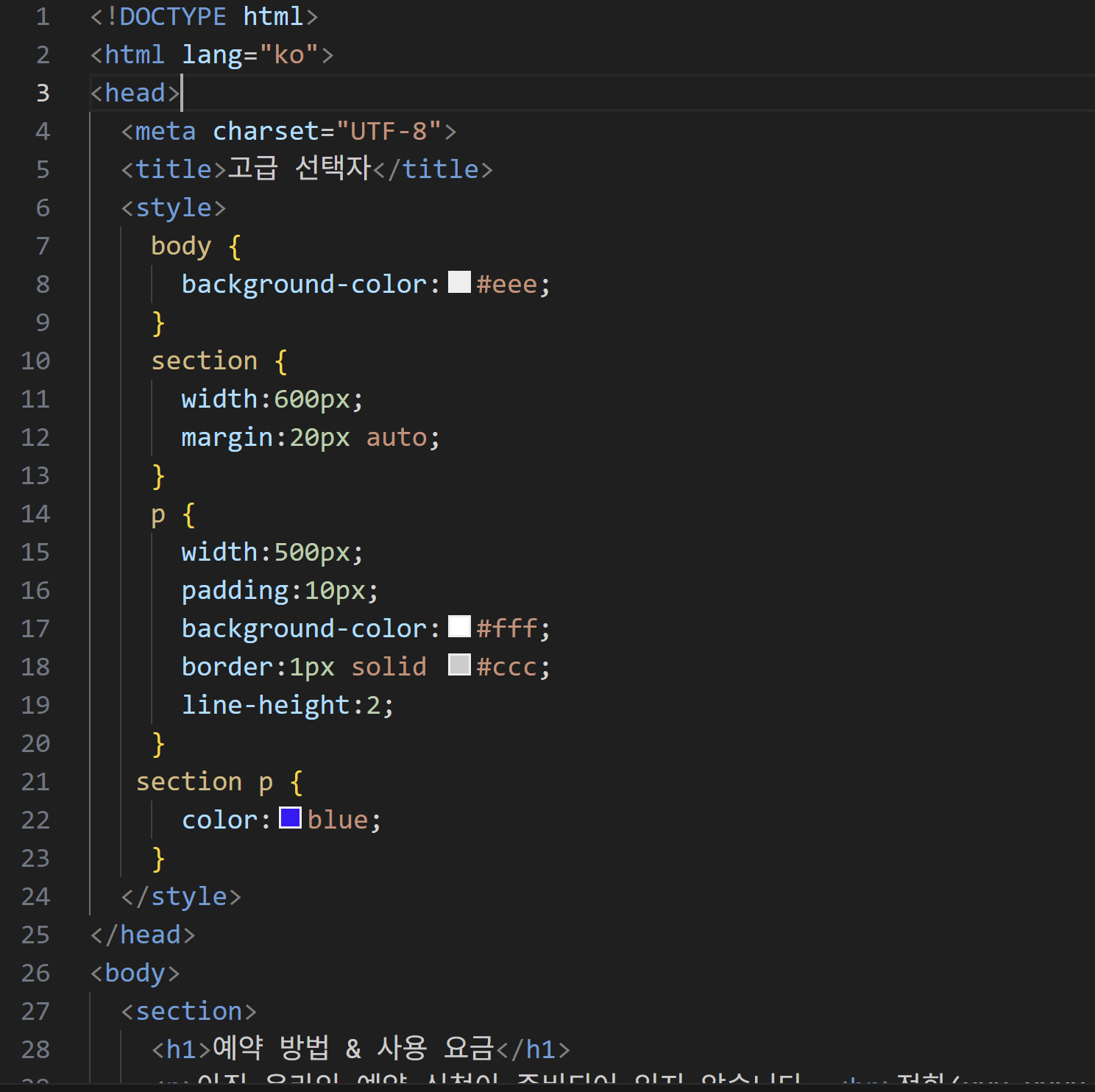The height and width of the screenshot is (1092, 1095).
Task: Click the width property on line 11
Action: (219, 399)
